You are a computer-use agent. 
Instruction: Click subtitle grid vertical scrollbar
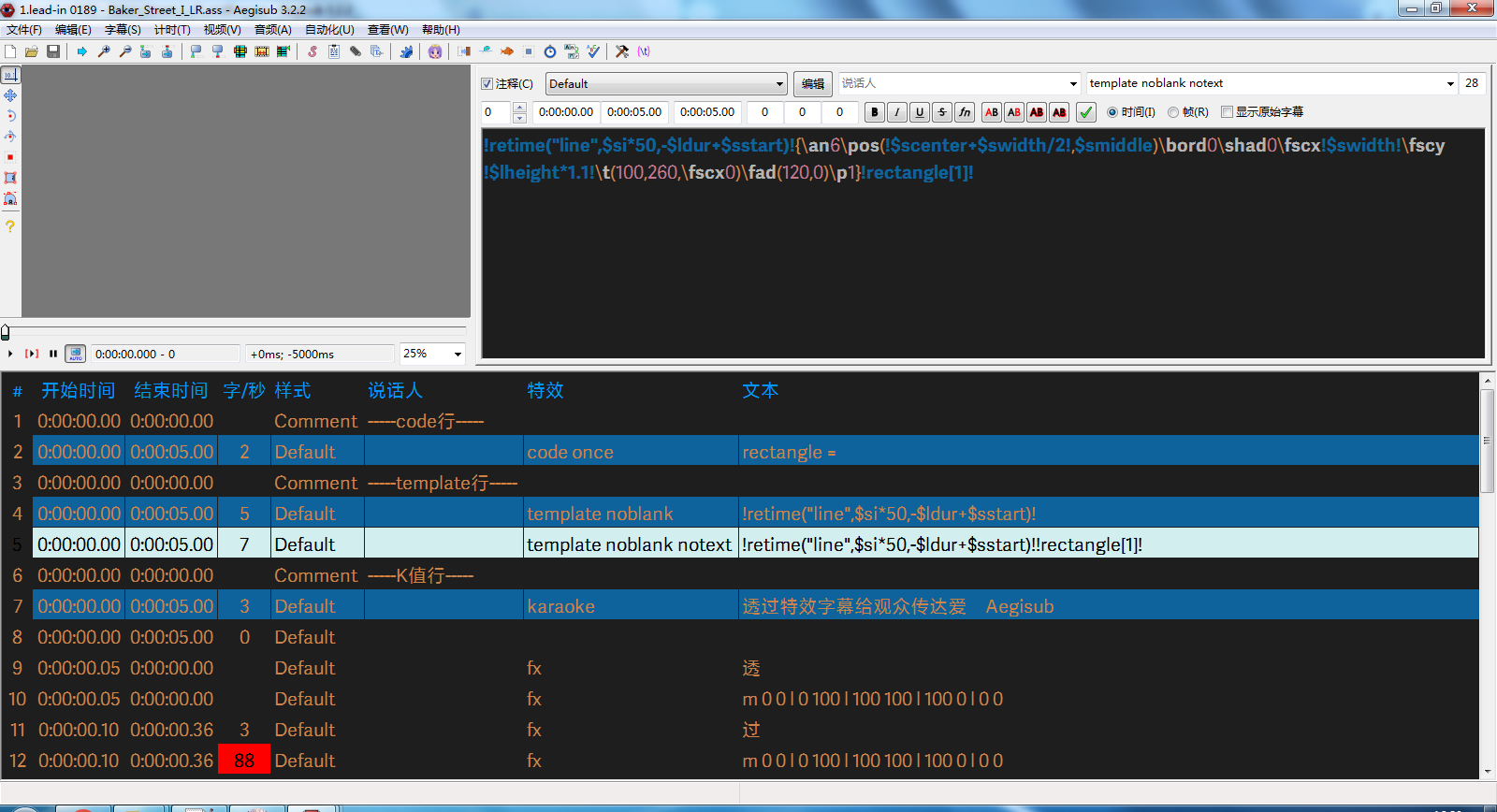point(1487,575)
